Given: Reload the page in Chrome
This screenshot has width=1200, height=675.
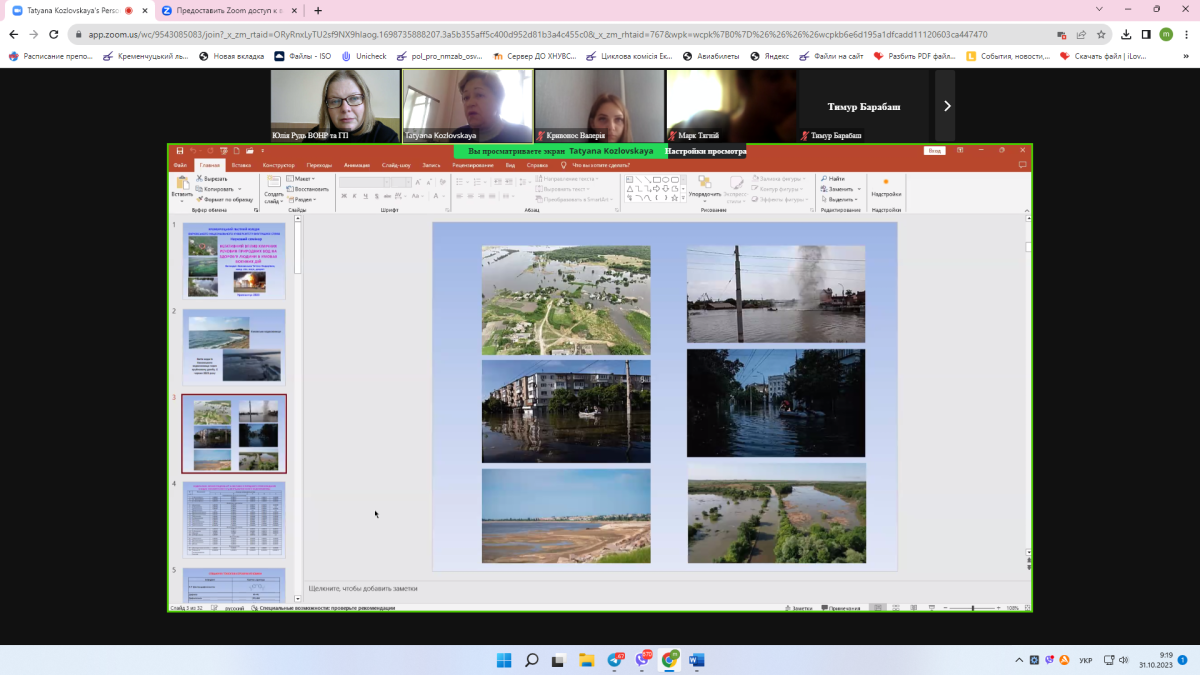Looking at the screenshot, I should click(55, 34).
